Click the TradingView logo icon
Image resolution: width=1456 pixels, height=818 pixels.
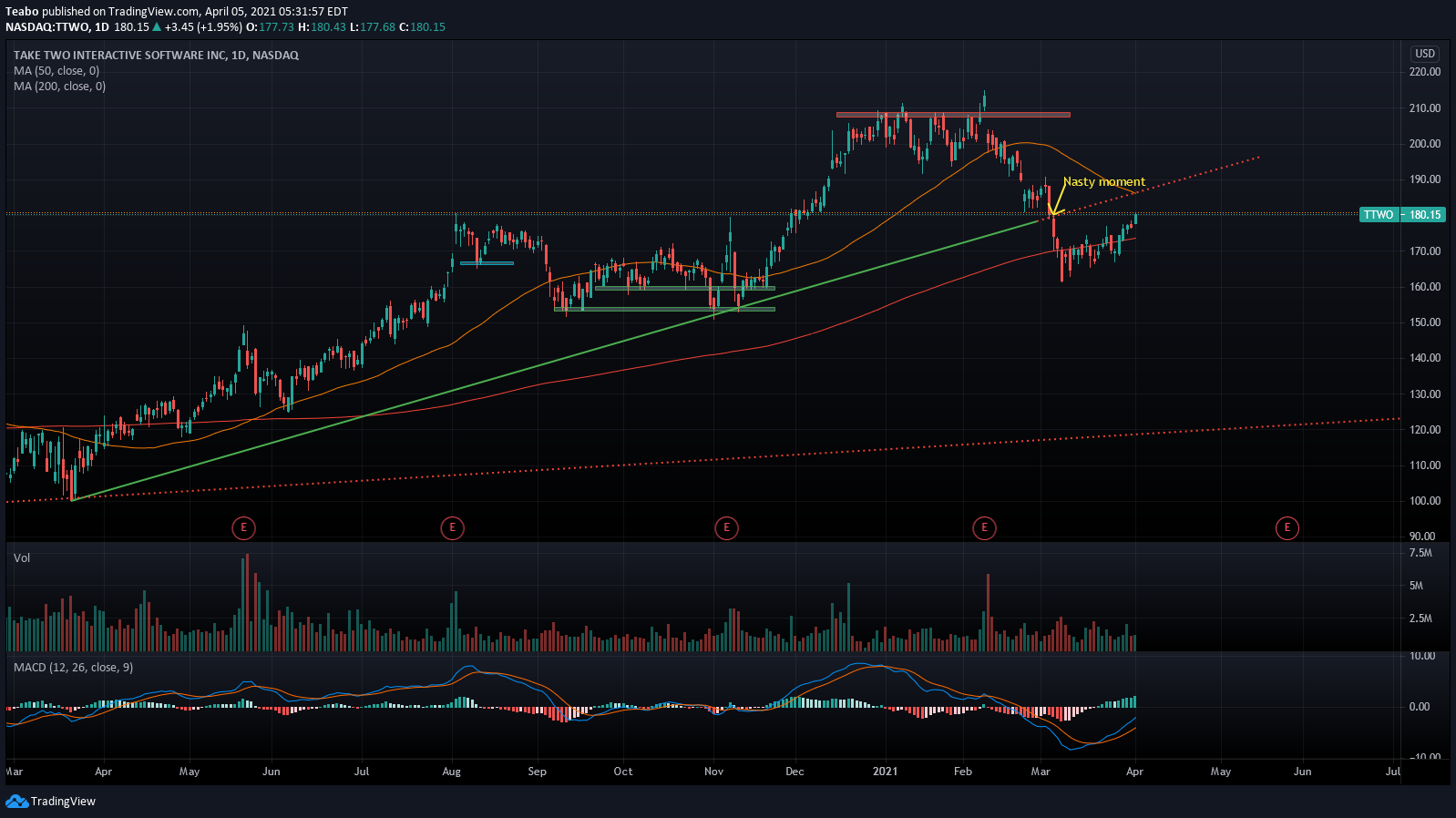coord(16,802)
